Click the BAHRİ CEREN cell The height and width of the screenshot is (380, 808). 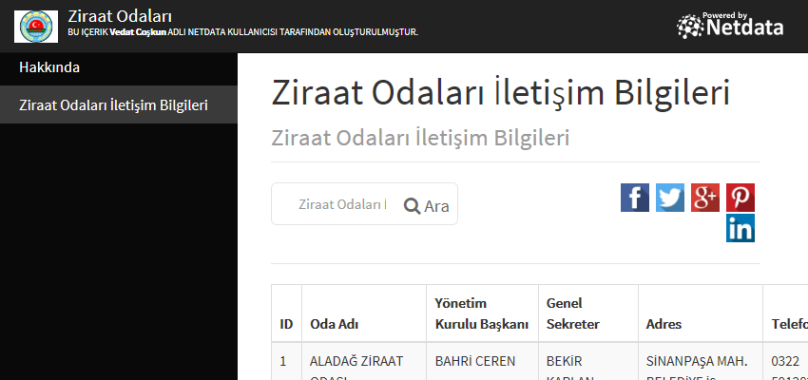pyautogui.click(x=482, y=361)
